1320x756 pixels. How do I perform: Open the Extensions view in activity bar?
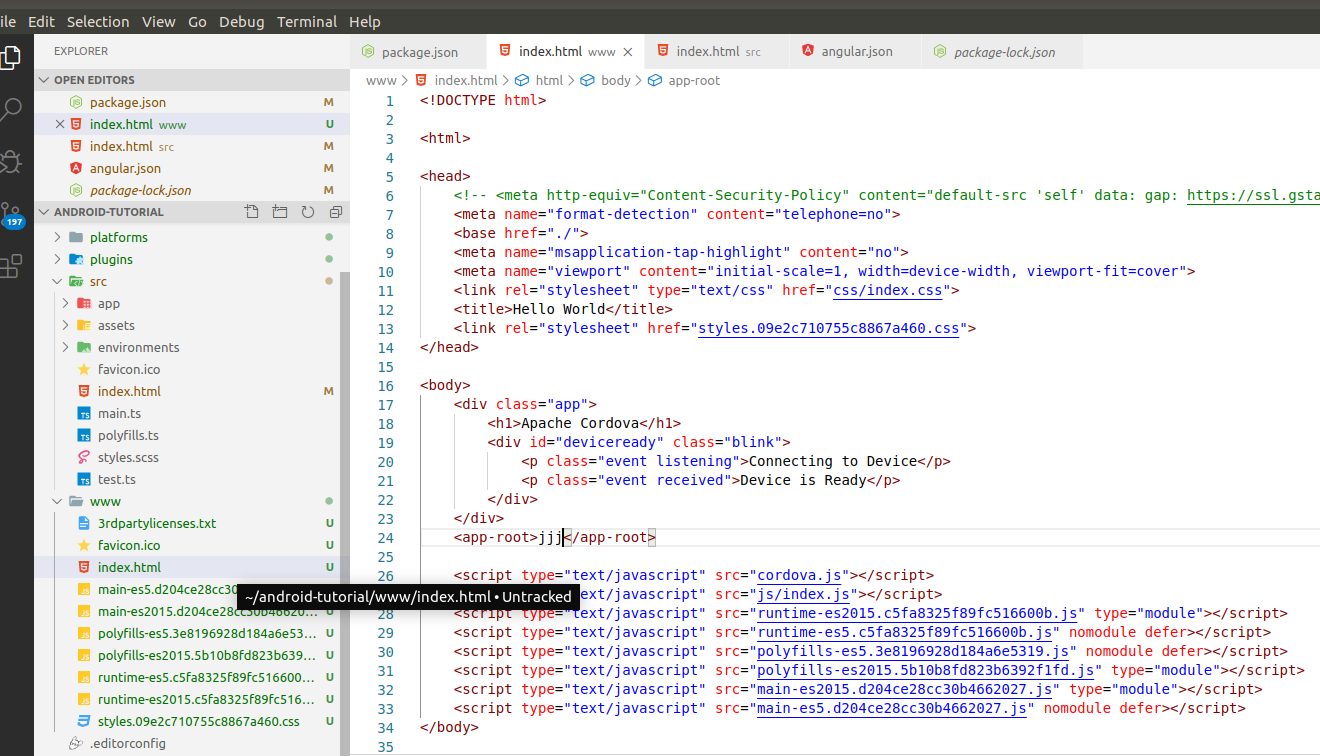click(10, 266)
